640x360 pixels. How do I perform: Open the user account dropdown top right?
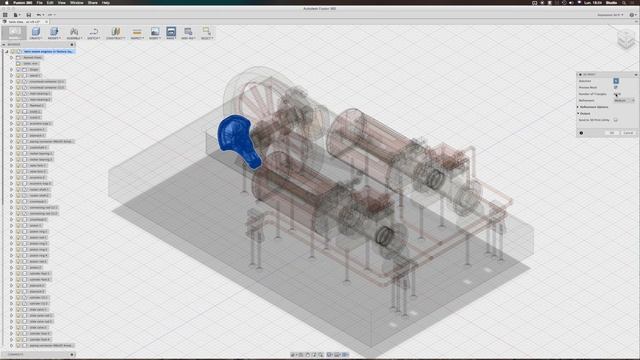(611, 15)
